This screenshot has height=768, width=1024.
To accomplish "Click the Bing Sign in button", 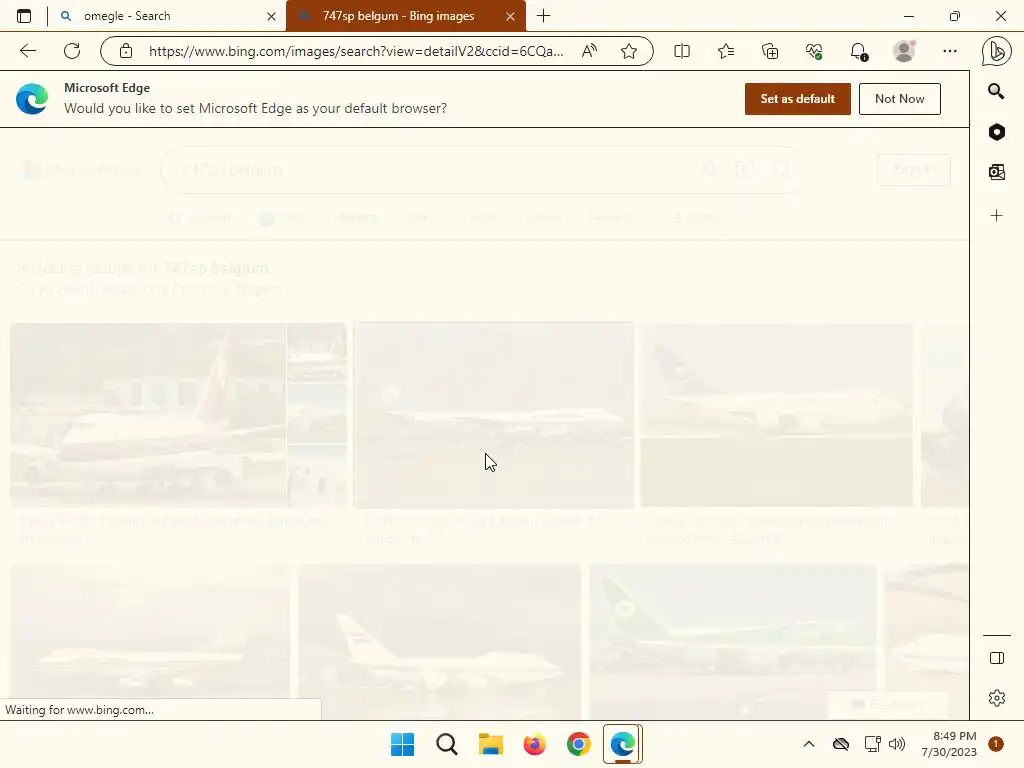I will 914,170.
